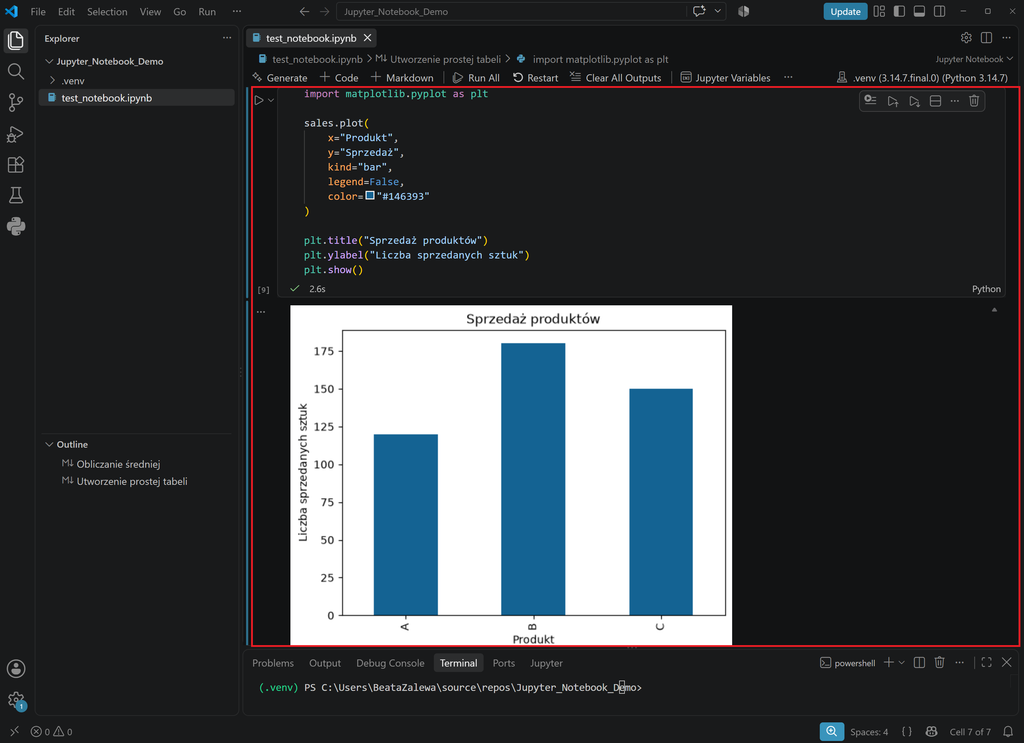The width and height of the screenshot is (1024, 743).
Task: Click the #146393 color swatch in code
Action: click(x=370, y=196)
